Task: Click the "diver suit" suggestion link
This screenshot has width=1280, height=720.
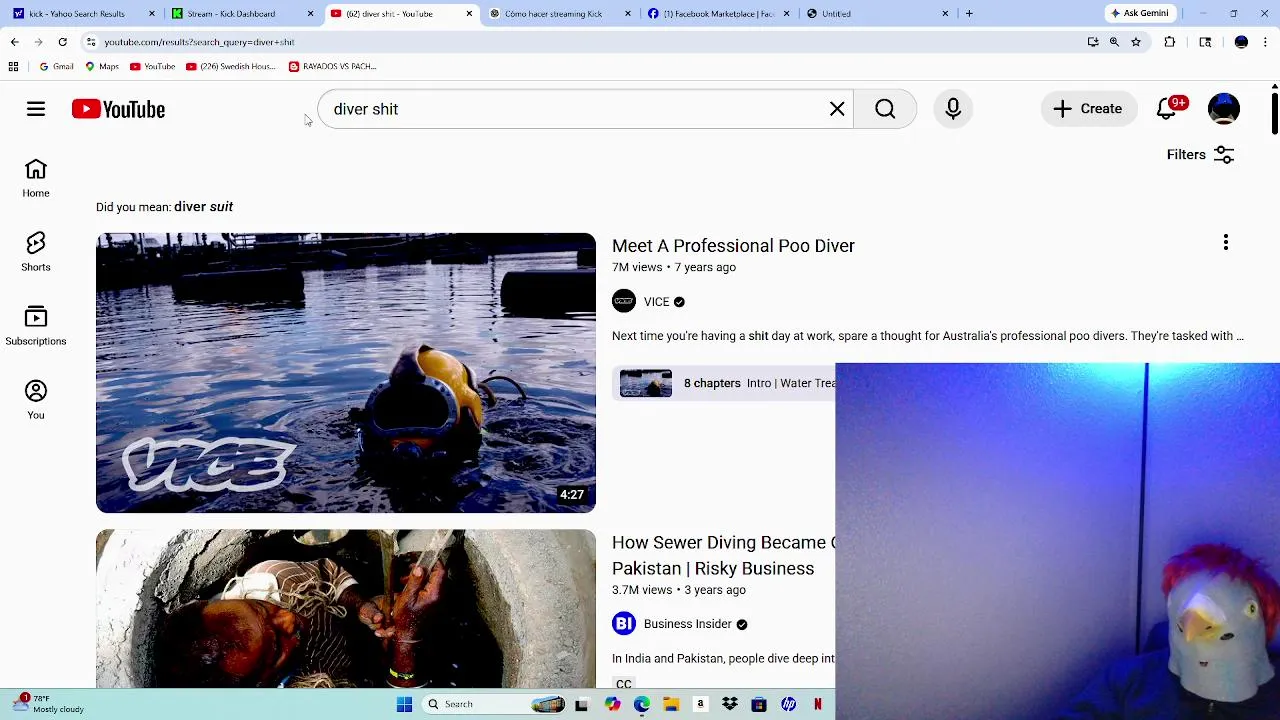Action: 203,207
